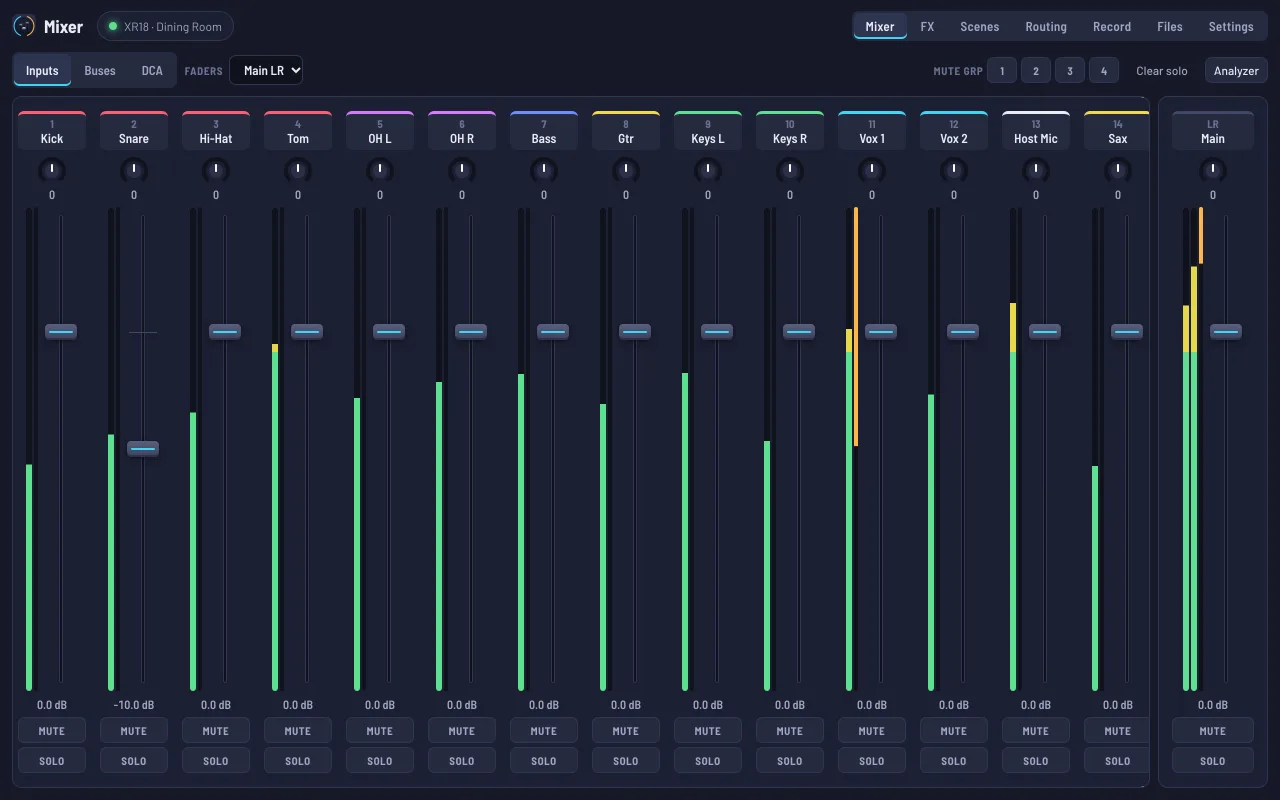Mute the Sax channel

coord(1117,731)
